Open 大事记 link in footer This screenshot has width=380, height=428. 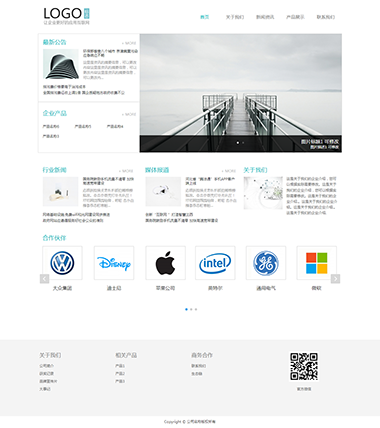point(45,389)
